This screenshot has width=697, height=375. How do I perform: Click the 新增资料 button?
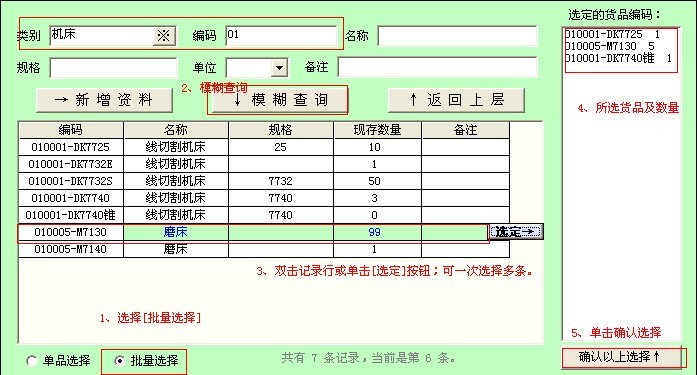[x=104, y=100]
